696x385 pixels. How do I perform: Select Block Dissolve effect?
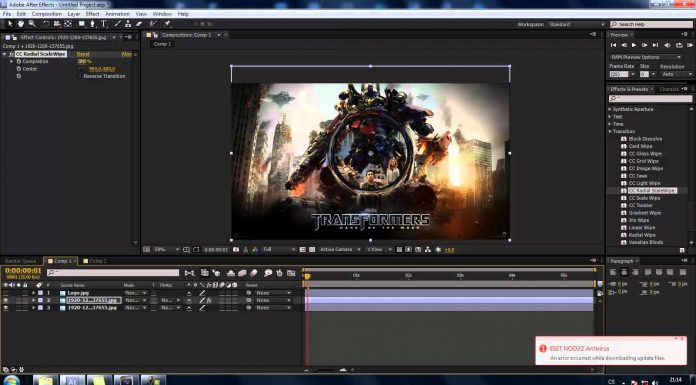645,139
